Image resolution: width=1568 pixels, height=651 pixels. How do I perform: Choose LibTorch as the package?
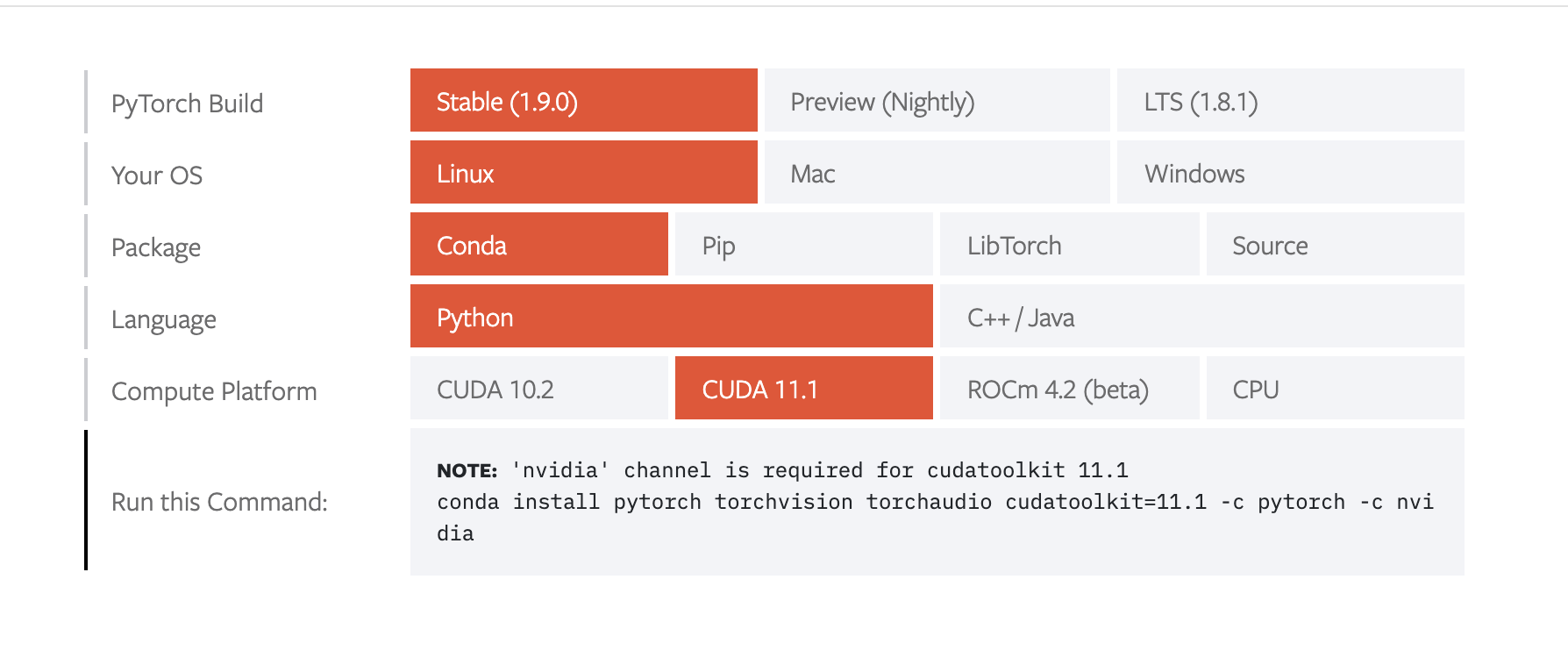point(1069,245)
